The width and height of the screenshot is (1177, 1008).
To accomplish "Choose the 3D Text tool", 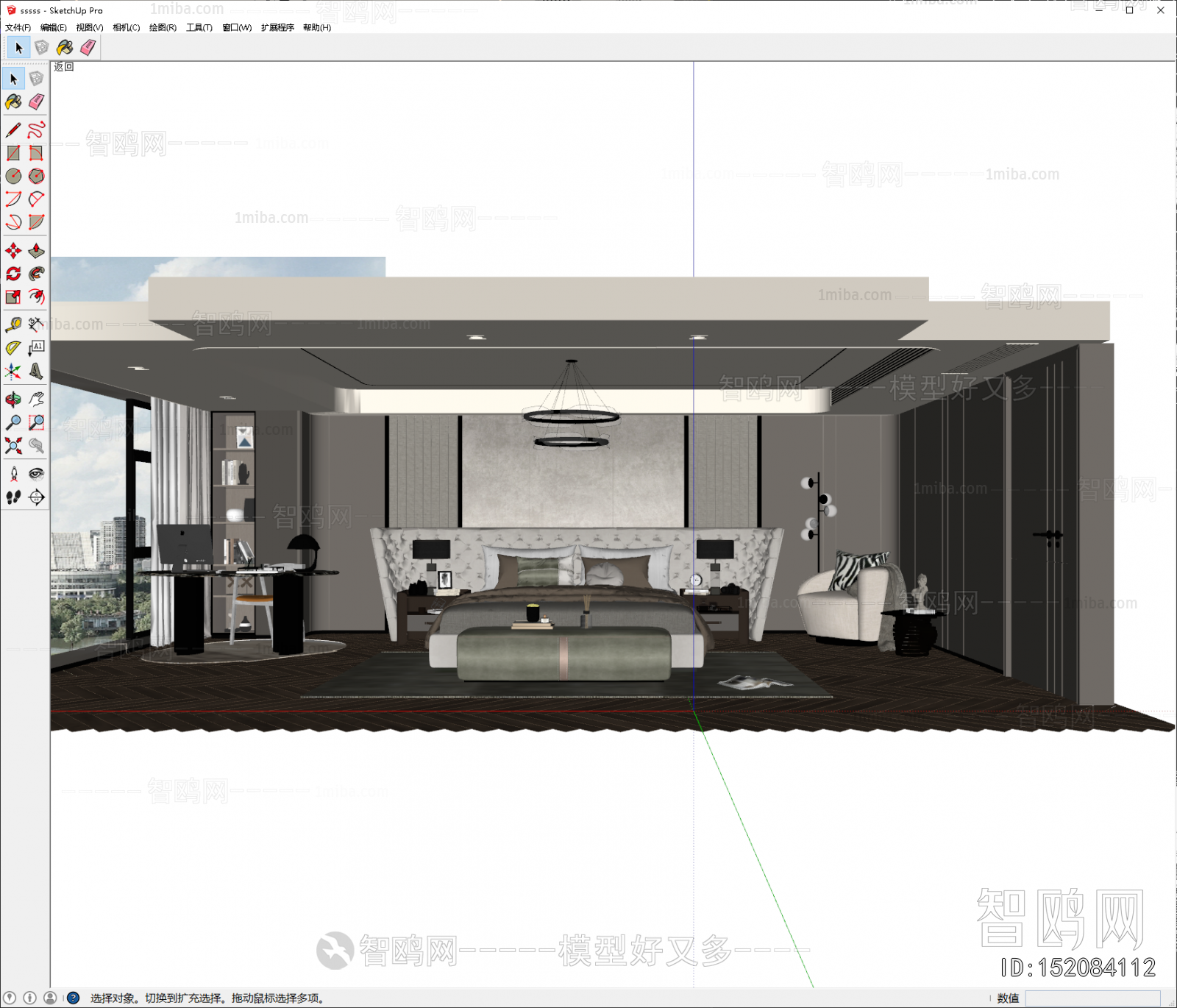I will (36, 372).
